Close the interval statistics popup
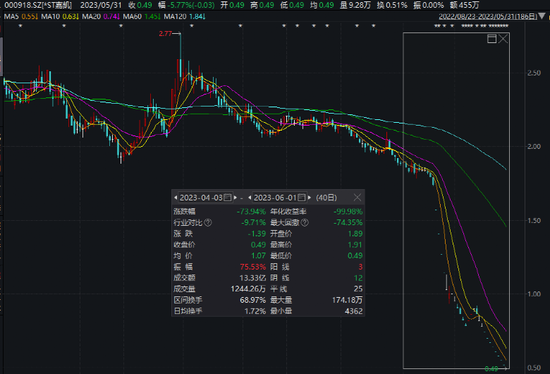Screen dimensions: 550x374 (x=357, y=198)
